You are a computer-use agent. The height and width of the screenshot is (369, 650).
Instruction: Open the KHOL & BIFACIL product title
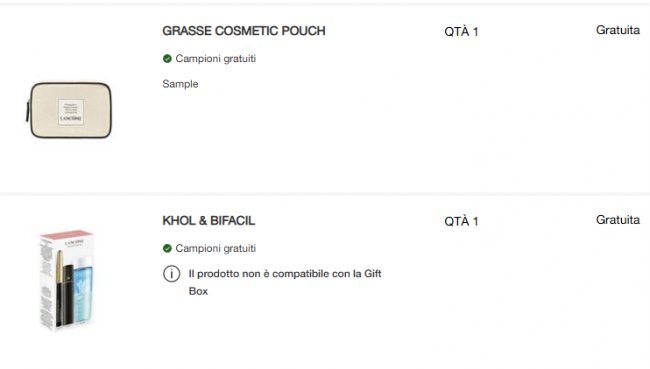pos(209,221)
